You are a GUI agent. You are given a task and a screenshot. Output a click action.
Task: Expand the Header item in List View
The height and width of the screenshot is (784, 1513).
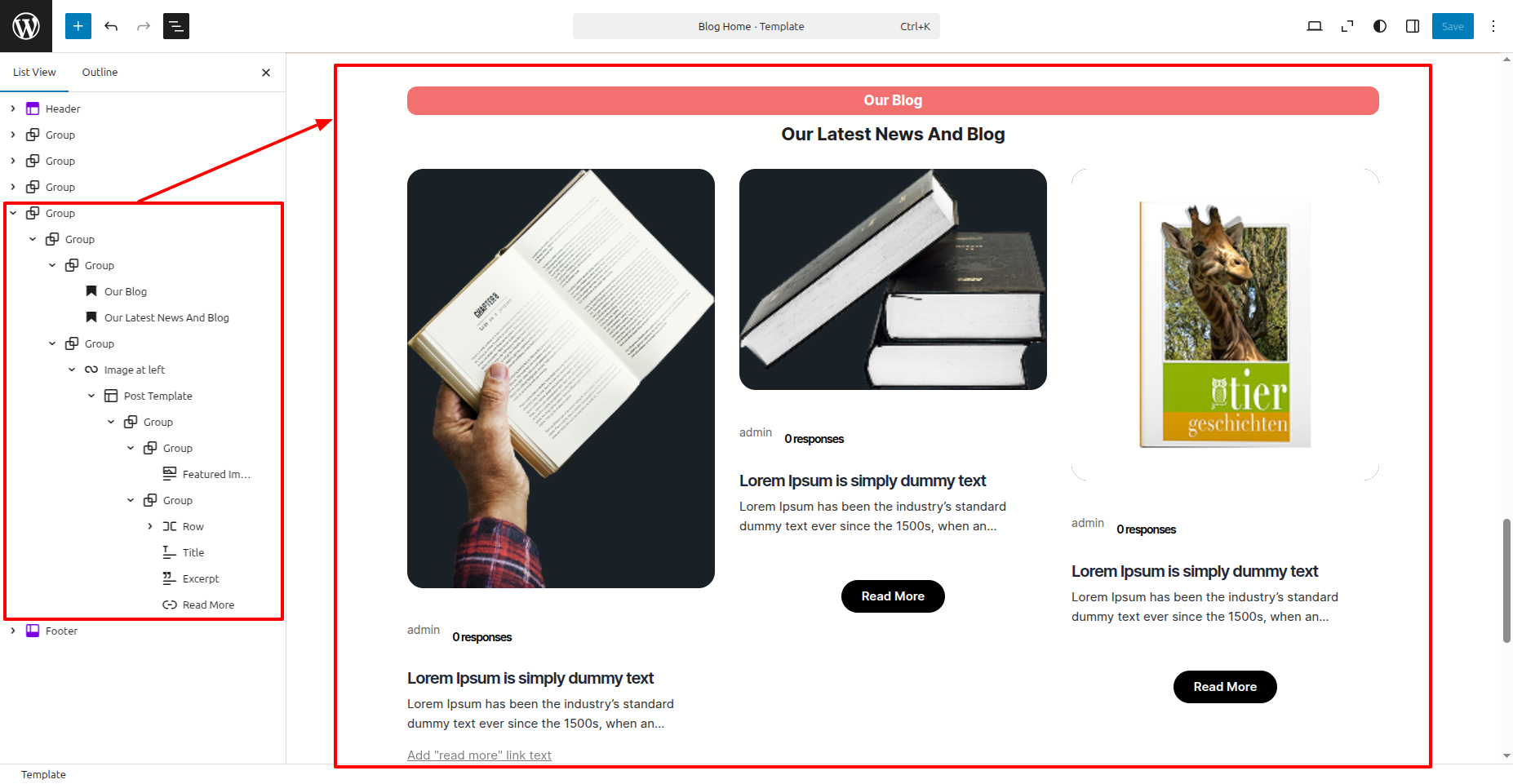(x=13, y=109)
